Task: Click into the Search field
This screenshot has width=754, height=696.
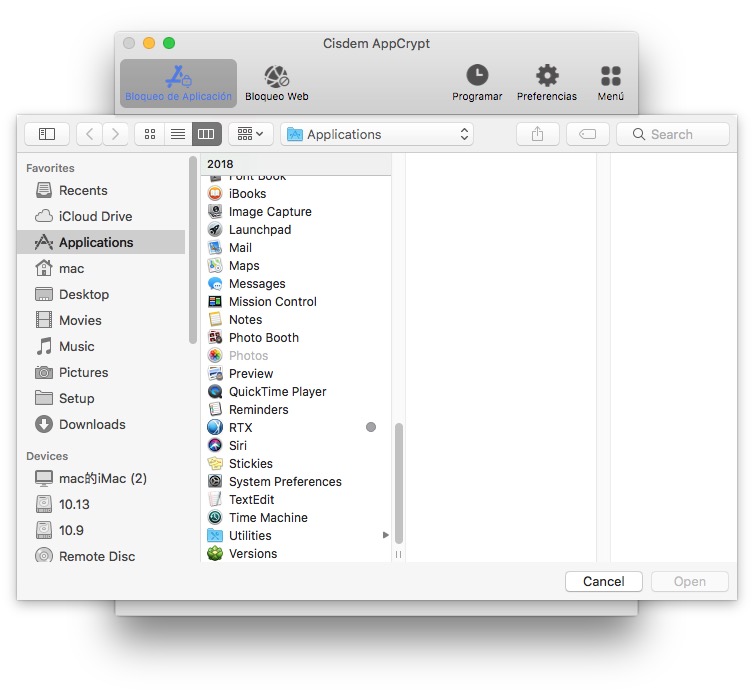Action: 673,134
